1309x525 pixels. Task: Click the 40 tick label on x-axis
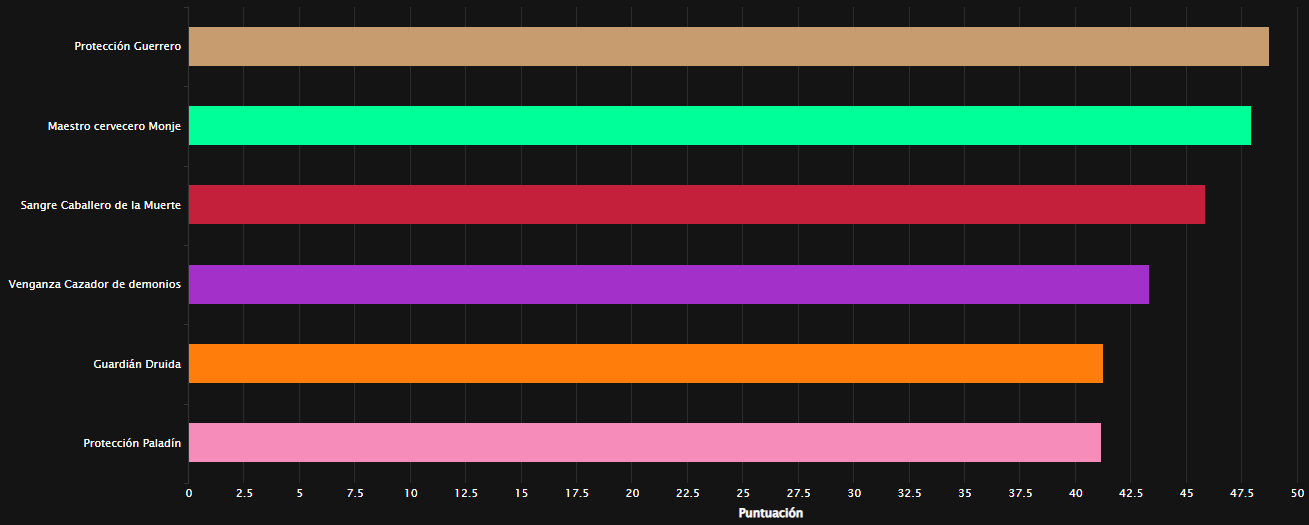tap(1076, 493)
